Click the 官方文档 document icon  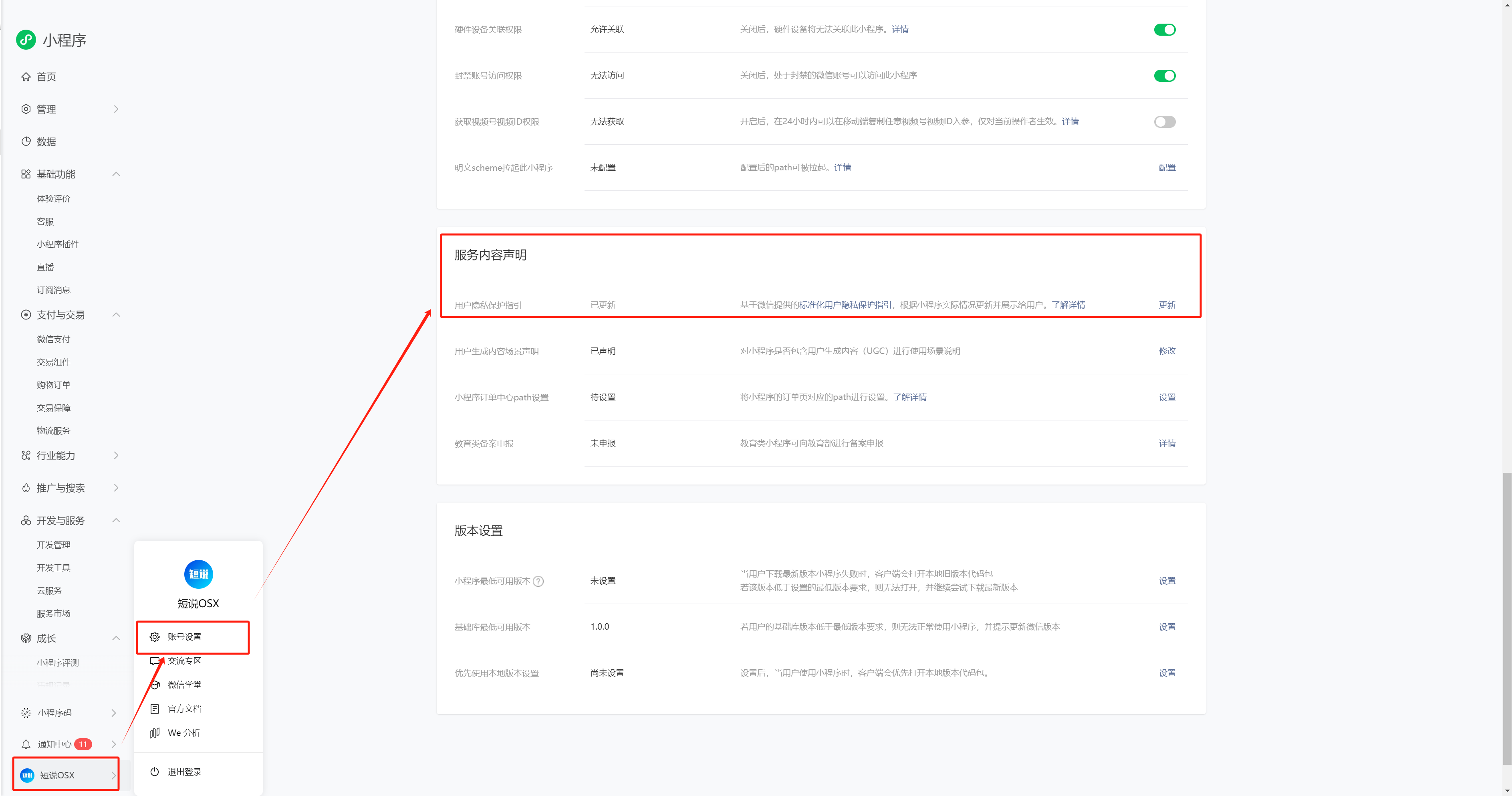tap(155, 709)
